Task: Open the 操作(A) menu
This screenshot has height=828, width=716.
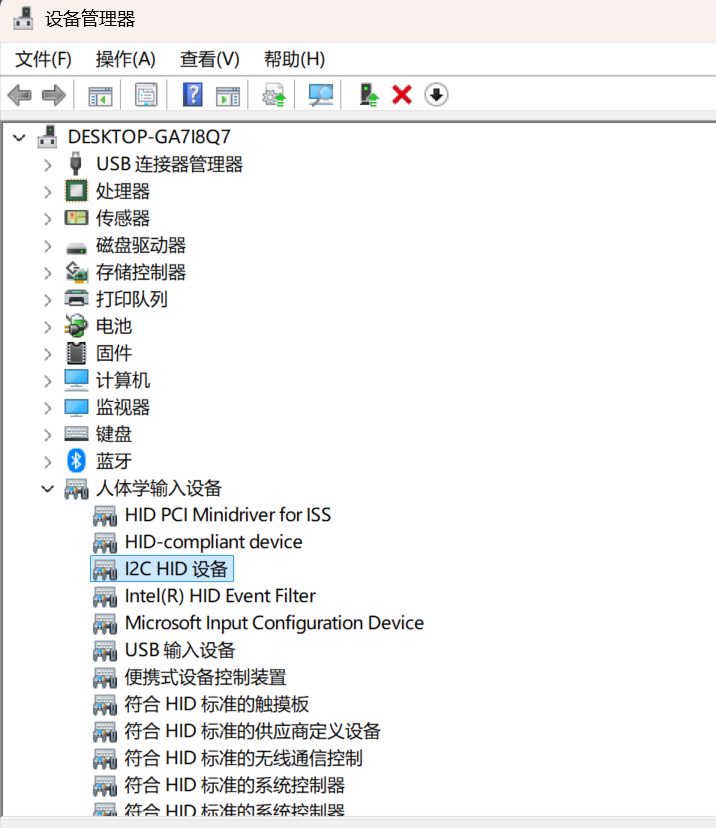Action: (126, 59)
